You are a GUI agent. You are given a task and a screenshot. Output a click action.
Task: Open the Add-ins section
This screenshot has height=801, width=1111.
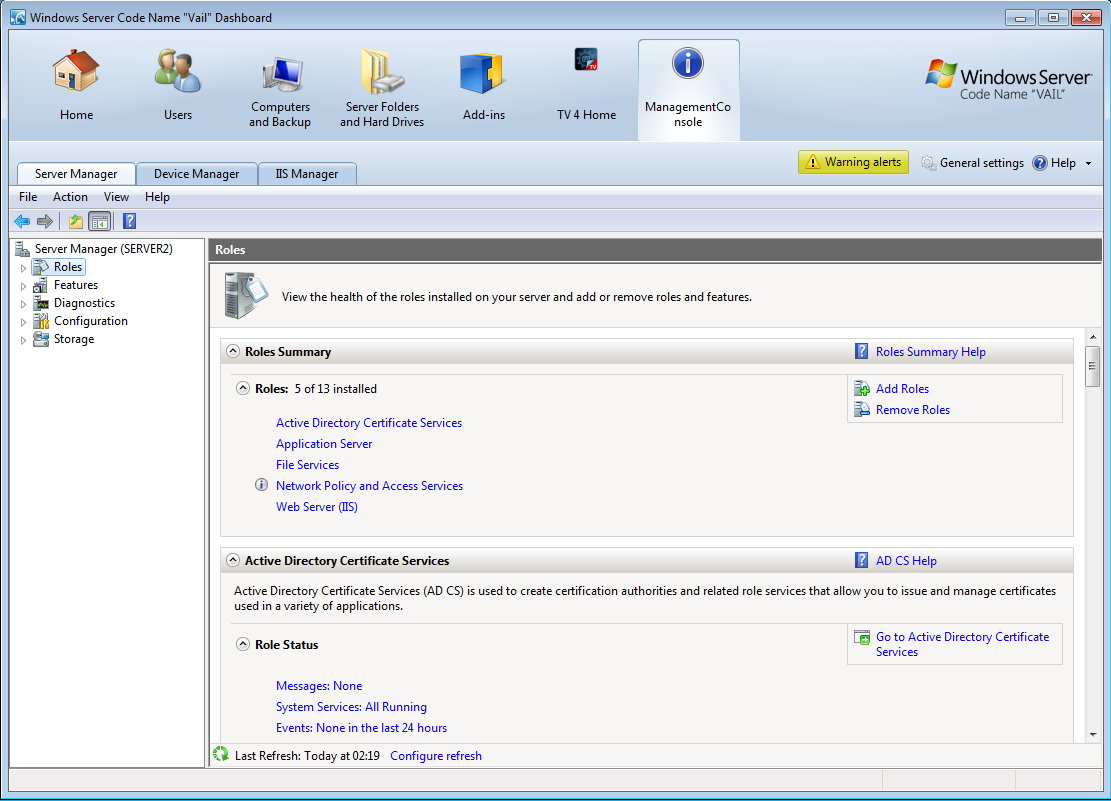[x=484, y=84]
